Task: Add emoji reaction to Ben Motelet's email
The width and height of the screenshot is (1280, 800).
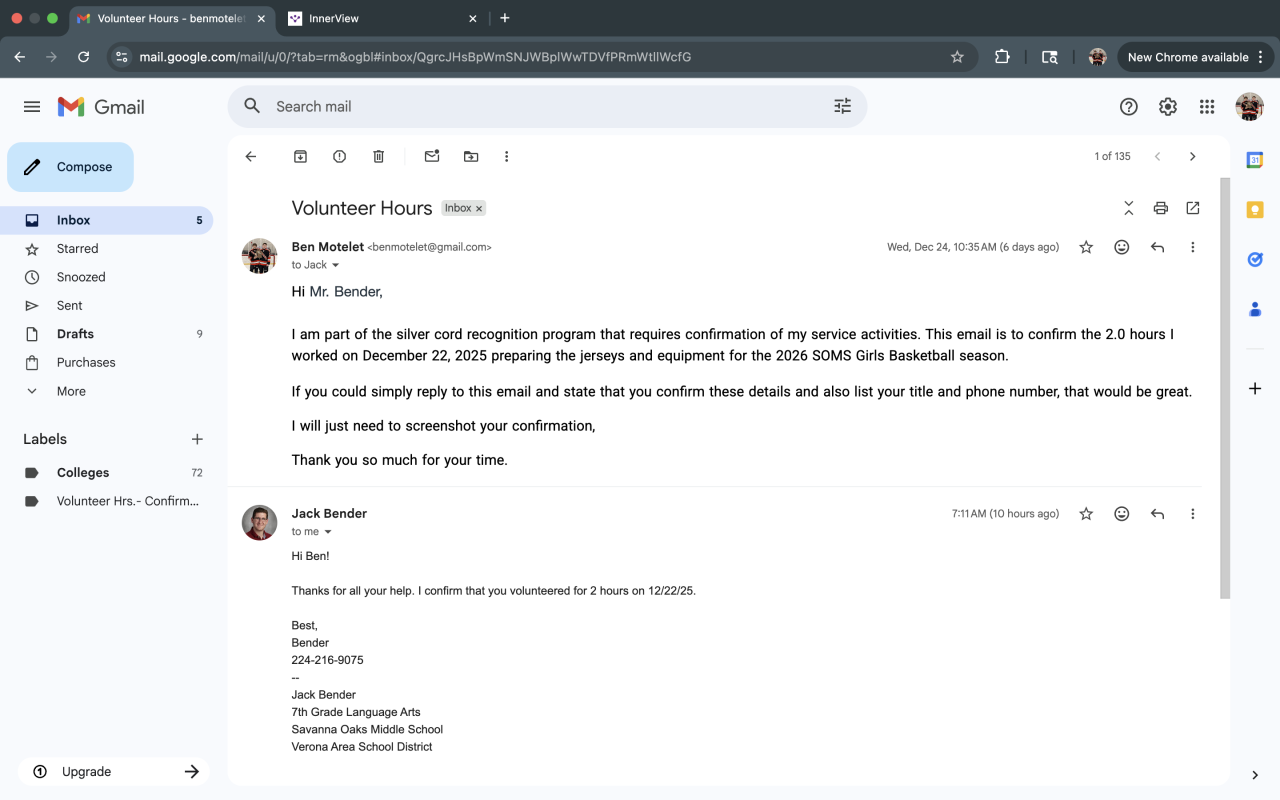Action: point(1122,247)
